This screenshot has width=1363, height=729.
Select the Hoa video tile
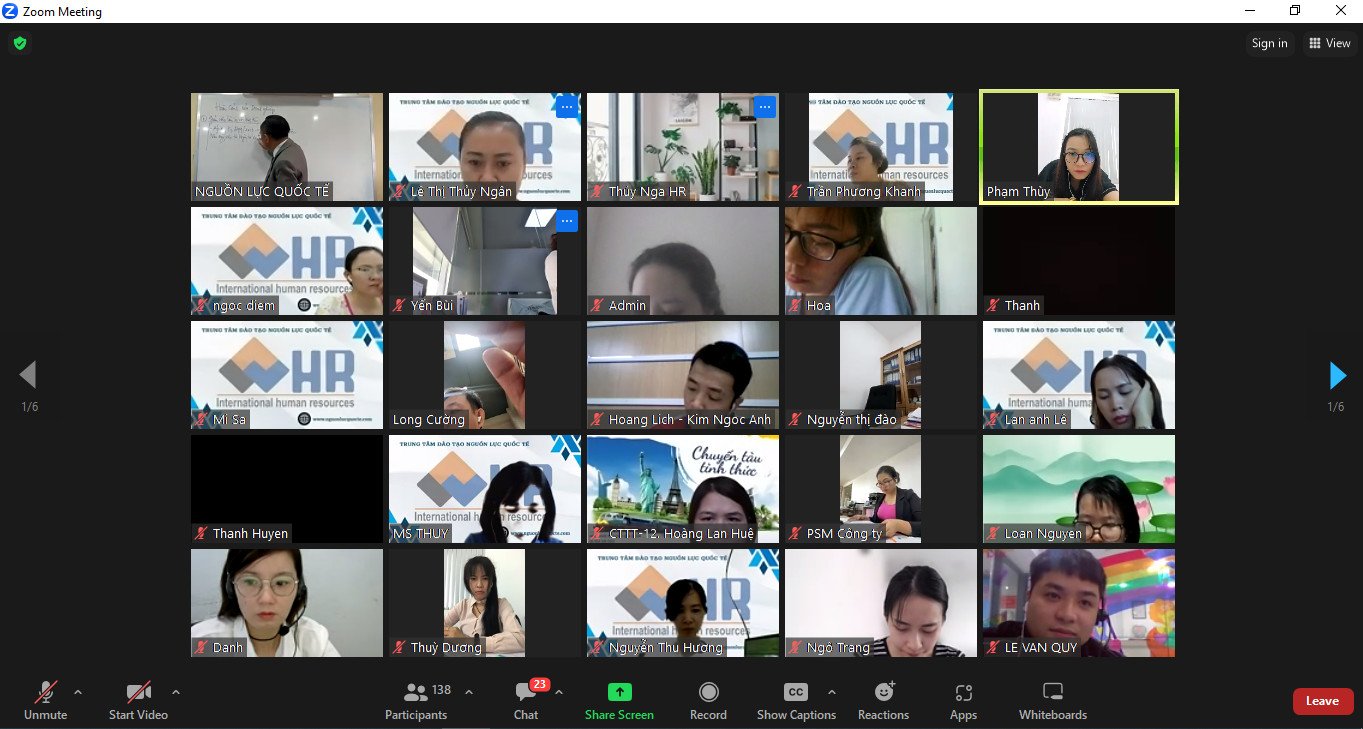(881, 261)
